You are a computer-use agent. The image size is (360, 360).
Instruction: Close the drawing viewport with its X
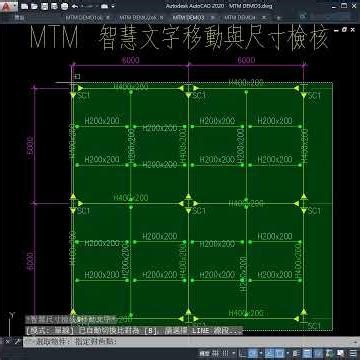(x=353, y=30)
